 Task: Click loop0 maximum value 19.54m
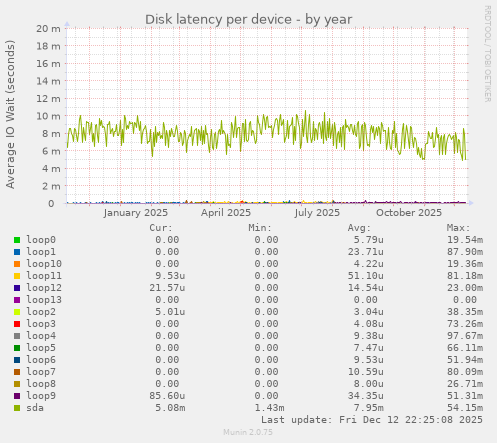pyautogui.click(x=465, y=240)
